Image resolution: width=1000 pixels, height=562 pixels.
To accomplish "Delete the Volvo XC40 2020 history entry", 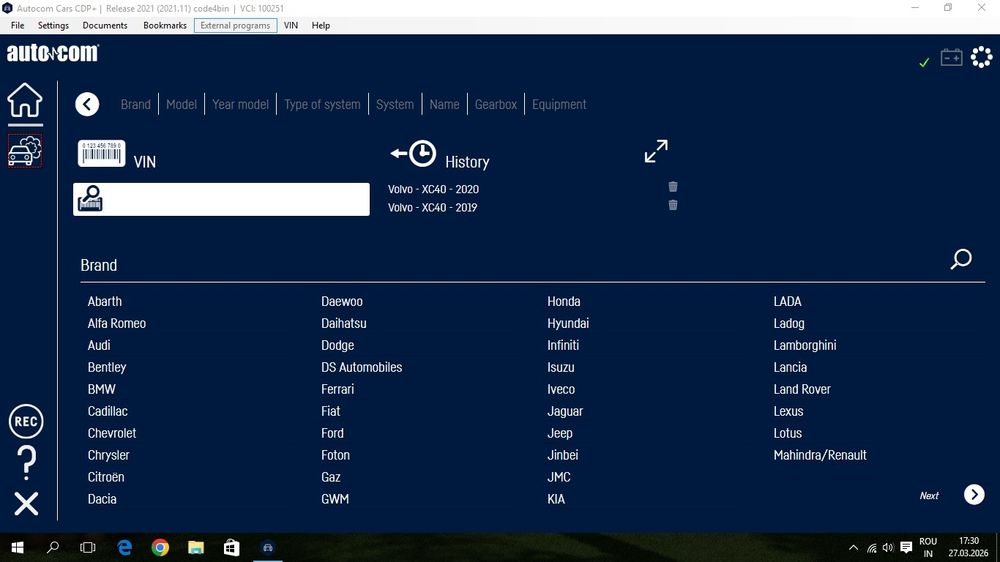I will pos(673,187).
